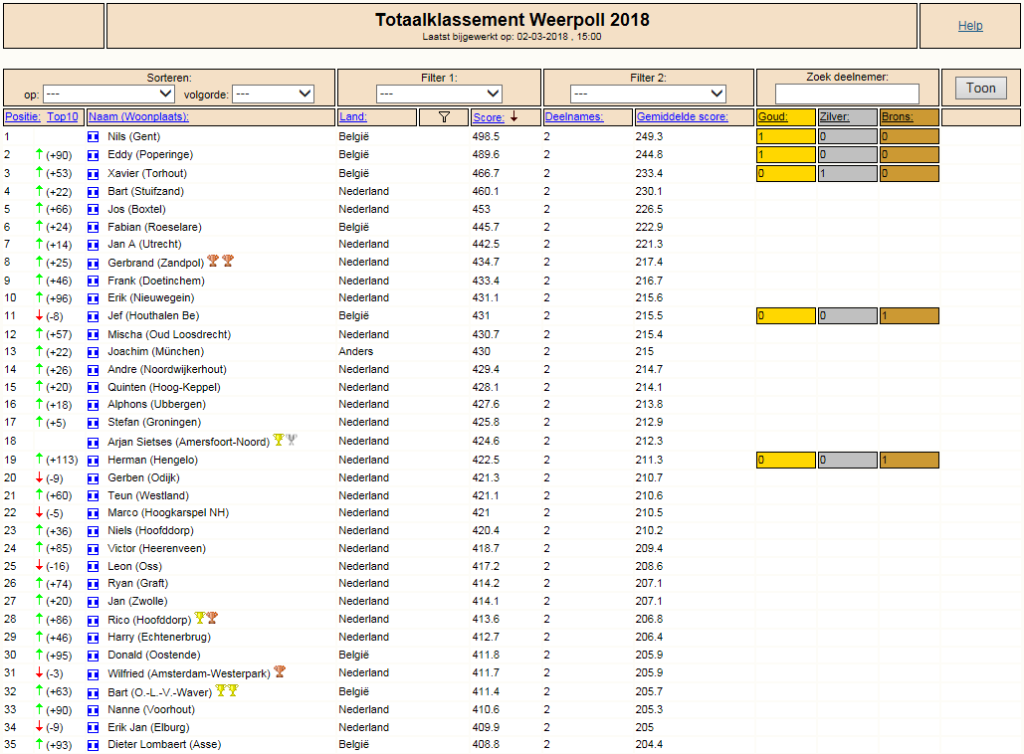
Task: Click the blue profile icon beside Nils (Gent)
Action: [93, 137]
